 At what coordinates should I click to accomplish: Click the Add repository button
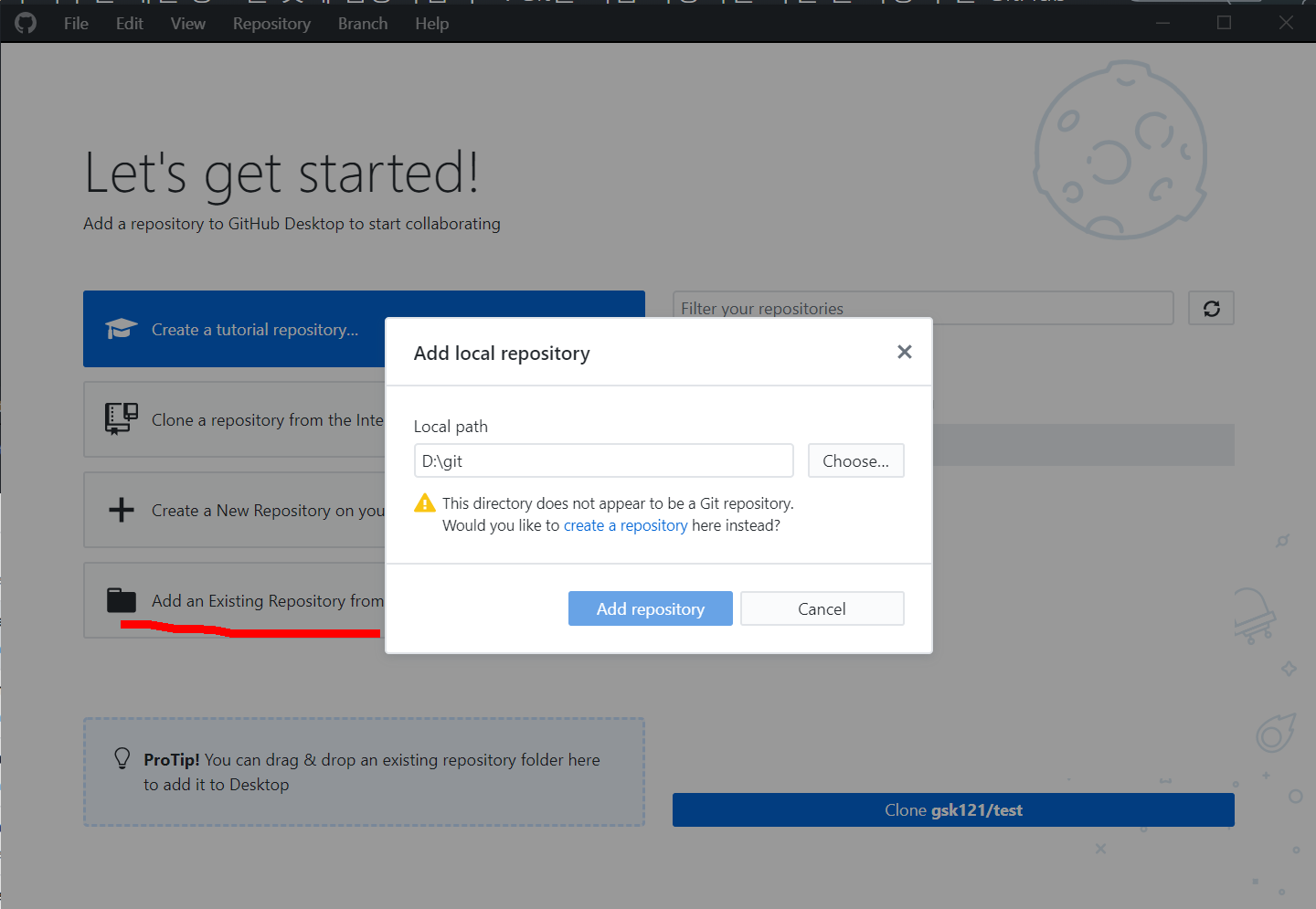click(x=650, y=608)
